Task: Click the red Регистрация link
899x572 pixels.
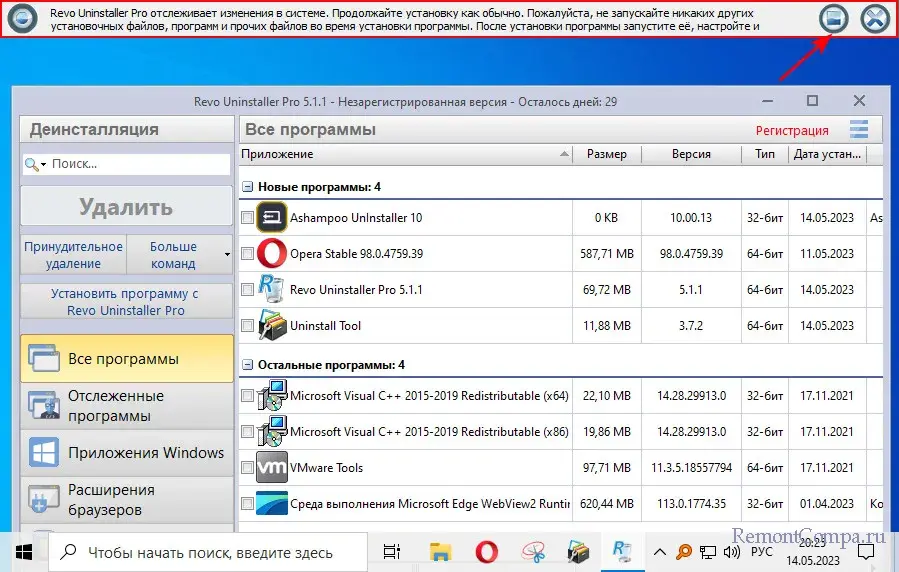Action: coord(791,130)
